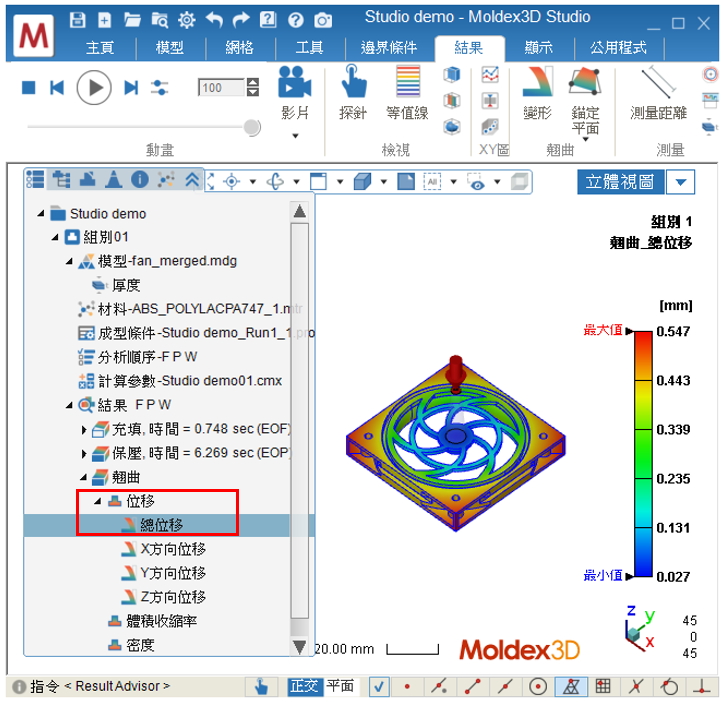The width and height of the screenshot is (723, 702).
Task: Select X方向位移 in result tree
Action: tap(172, 549)
